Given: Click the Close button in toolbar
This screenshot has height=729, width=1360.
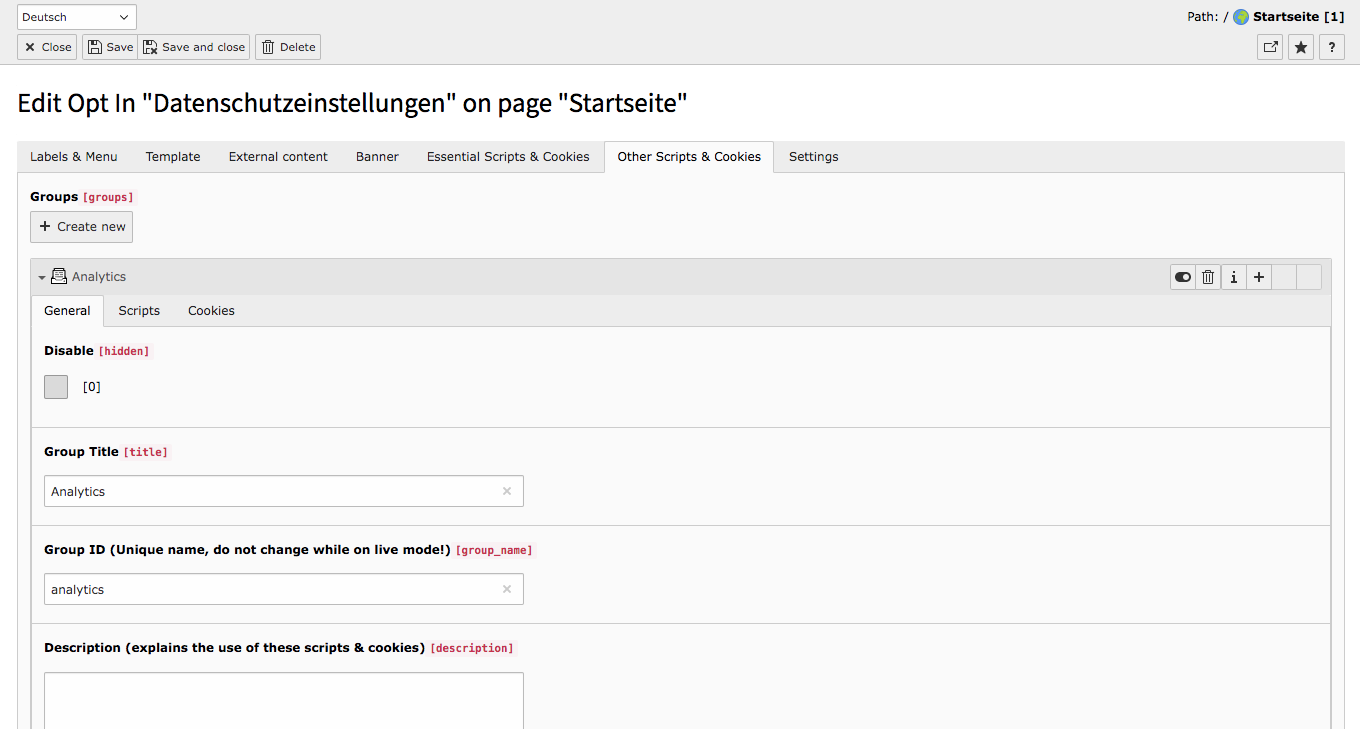Looking at the screenshot, I should click(x=47, y=47).
